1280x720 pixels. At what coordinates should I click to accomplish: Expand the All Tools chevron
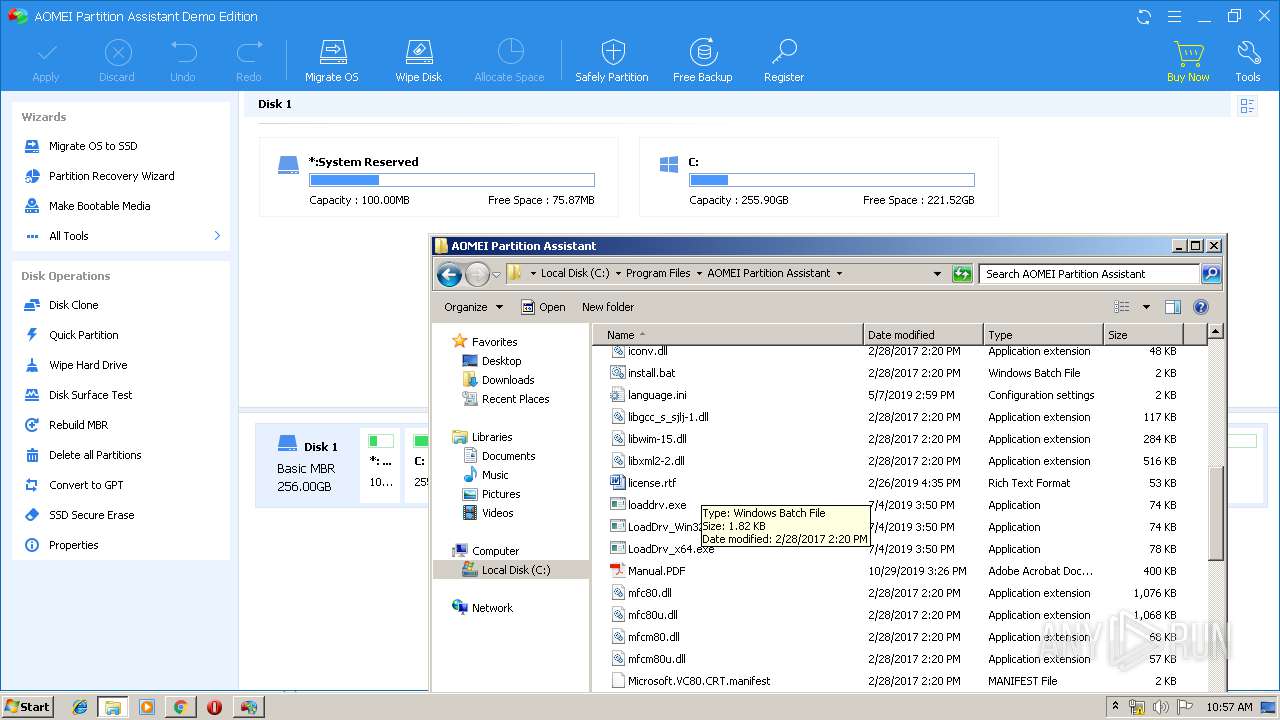tap(217, 236)
